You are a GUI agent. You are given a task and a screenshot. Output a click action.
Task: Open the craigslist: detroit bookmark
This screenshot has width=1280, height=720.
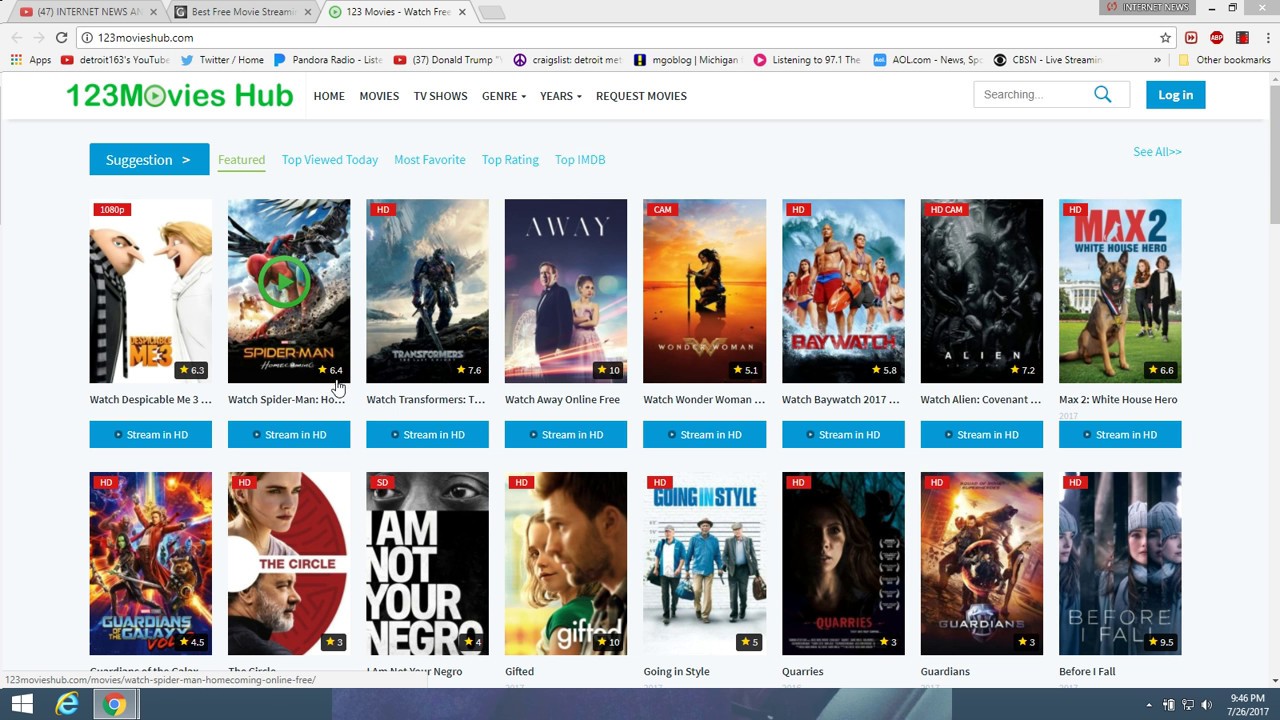567,60
